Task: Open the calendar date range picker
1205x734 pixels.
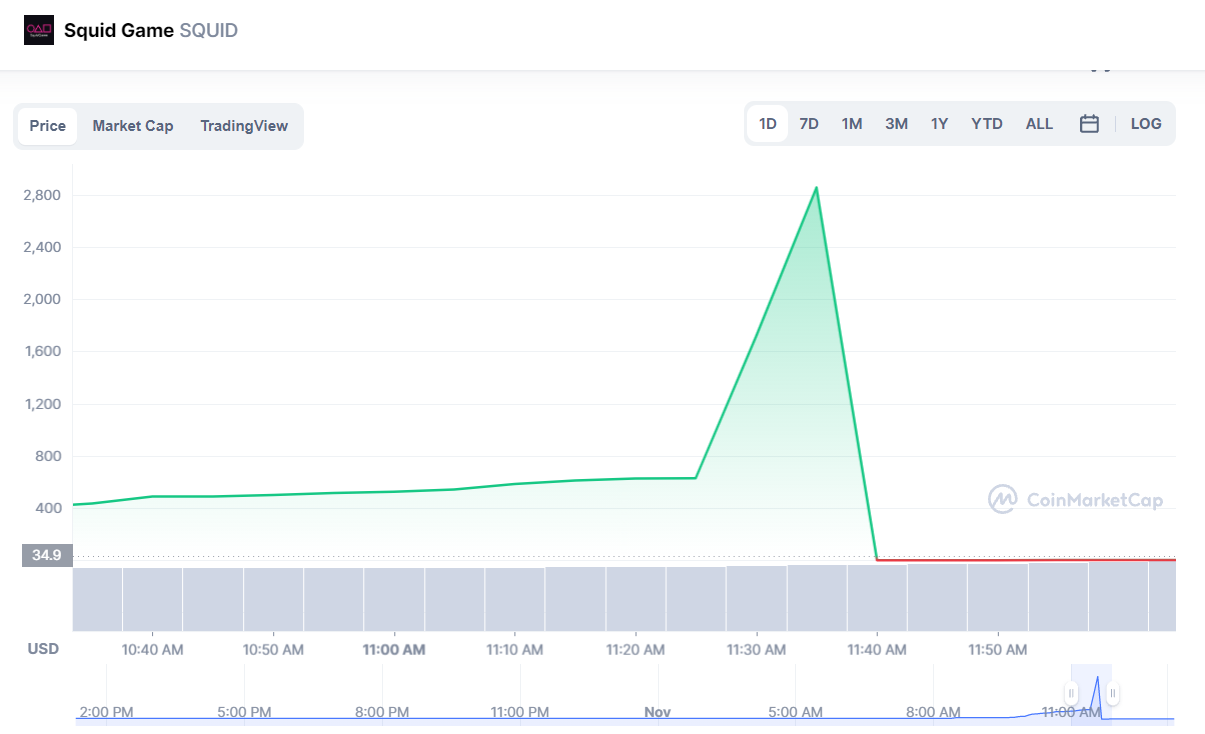Action: tap(1089, 124)
